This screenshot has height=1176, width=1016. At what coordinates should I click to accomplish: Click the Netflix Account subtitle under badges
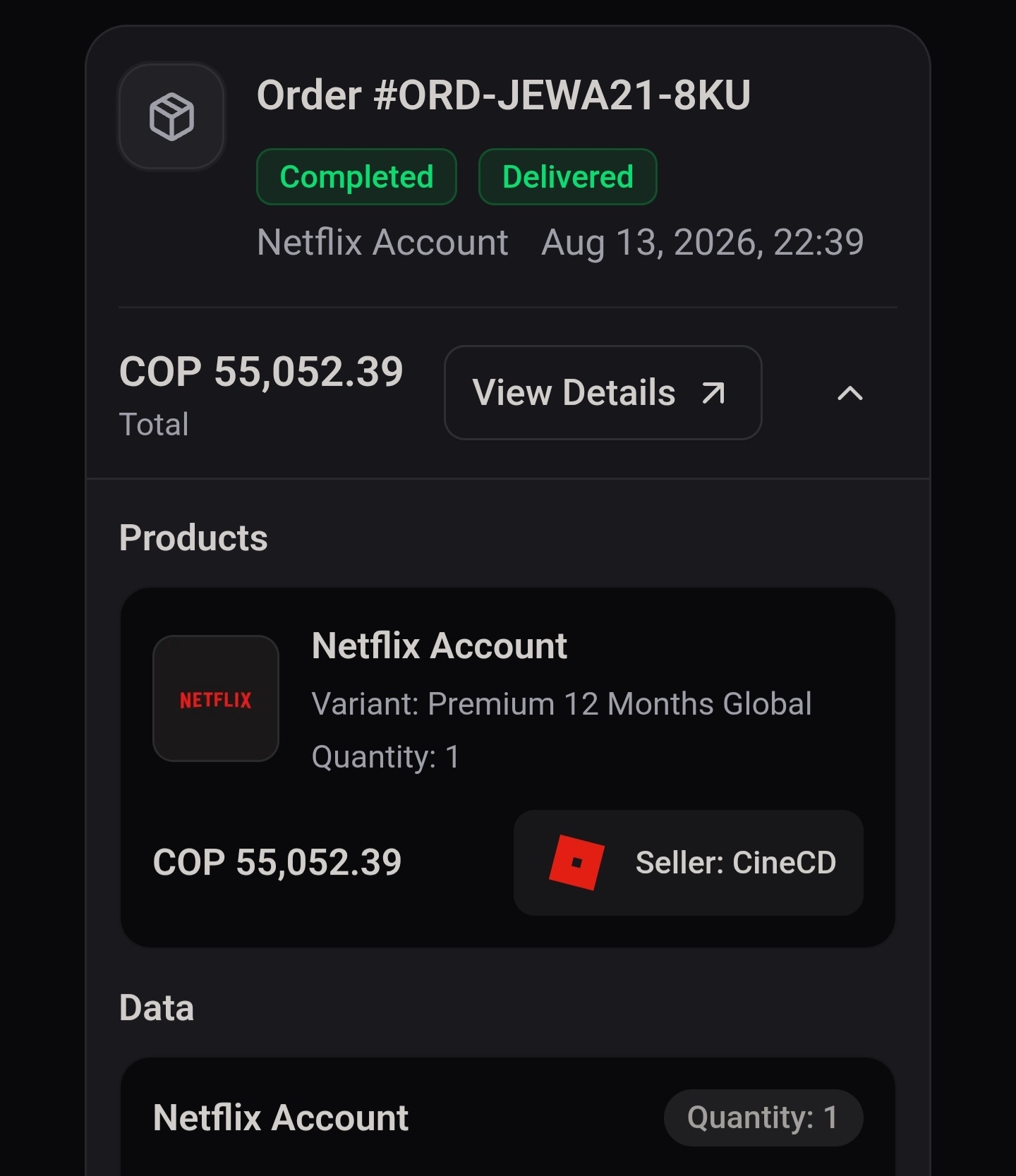382,243
